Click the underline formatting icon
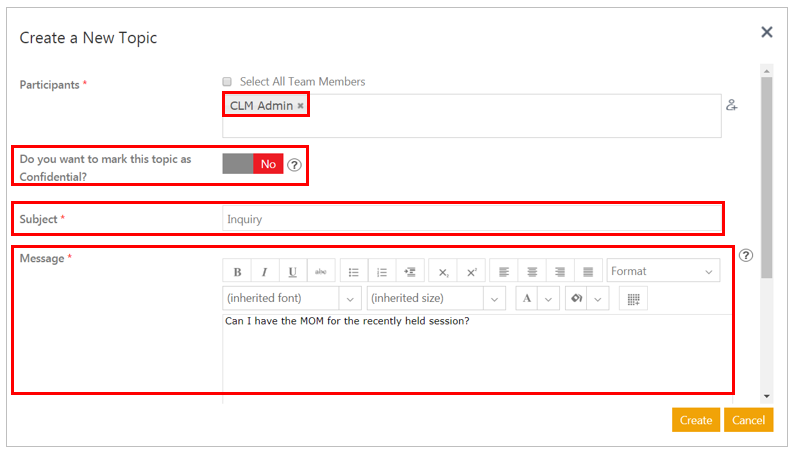Viewport: 799px width, 455px height. [292, 272]
